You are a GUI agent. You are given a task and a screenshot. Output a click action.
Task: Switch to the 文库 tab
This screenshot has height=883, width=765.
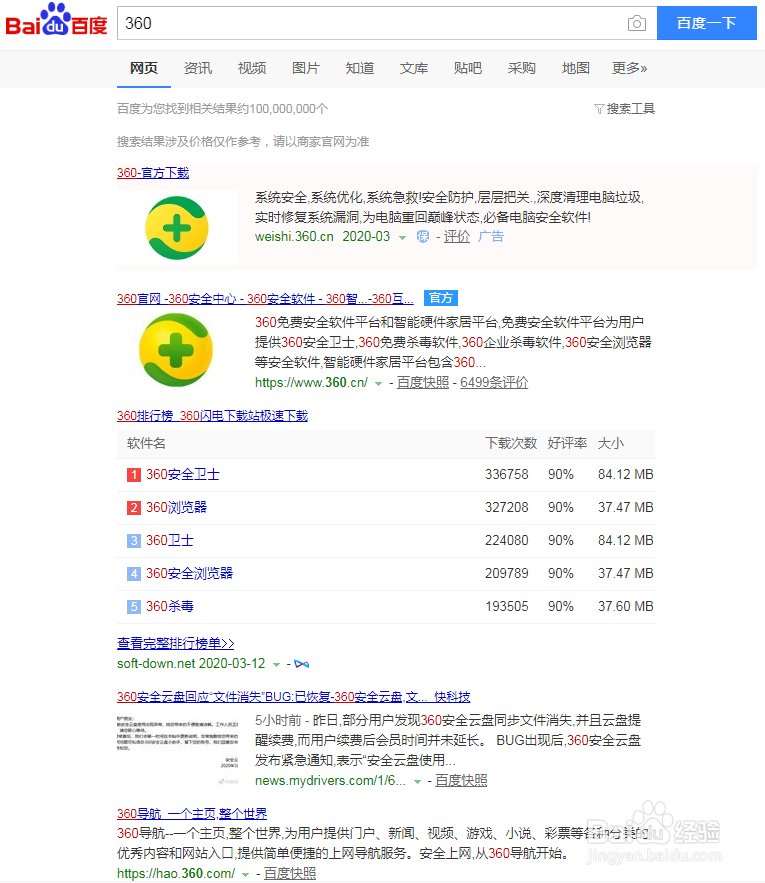tap(414, 68)
